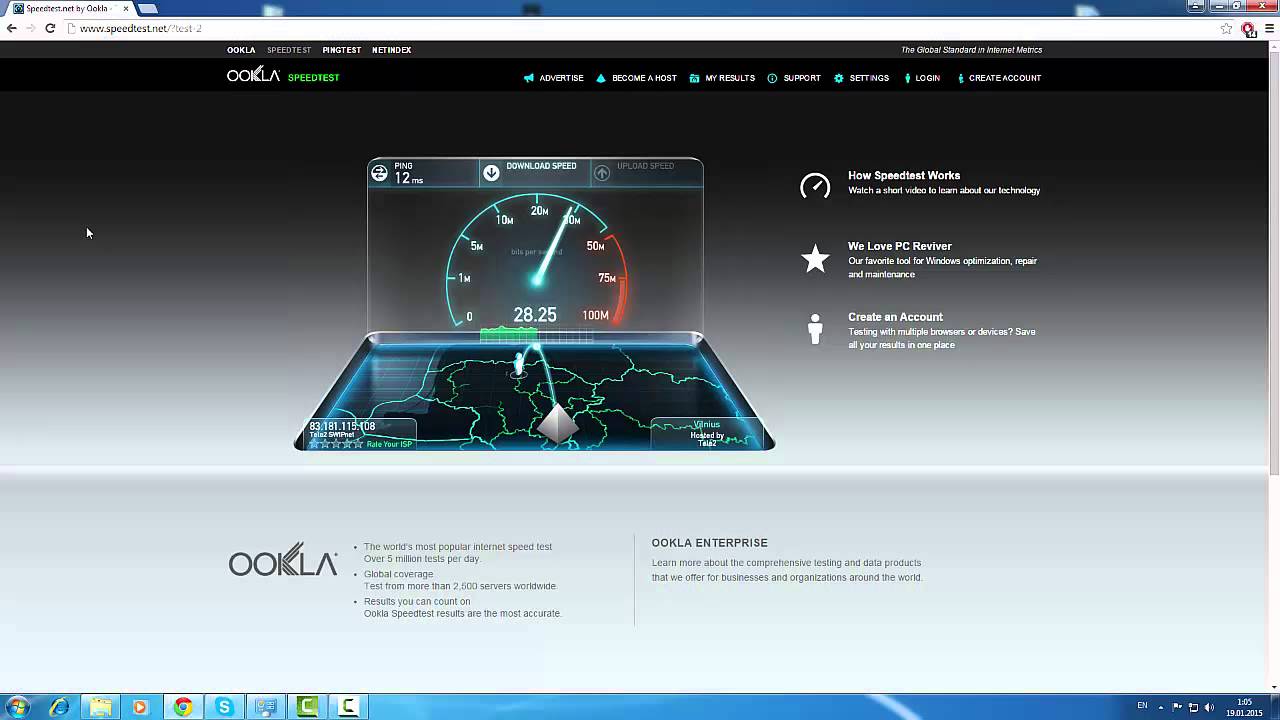Open the SUPPORT link
1280x720 pixels.
coord(802,78)
